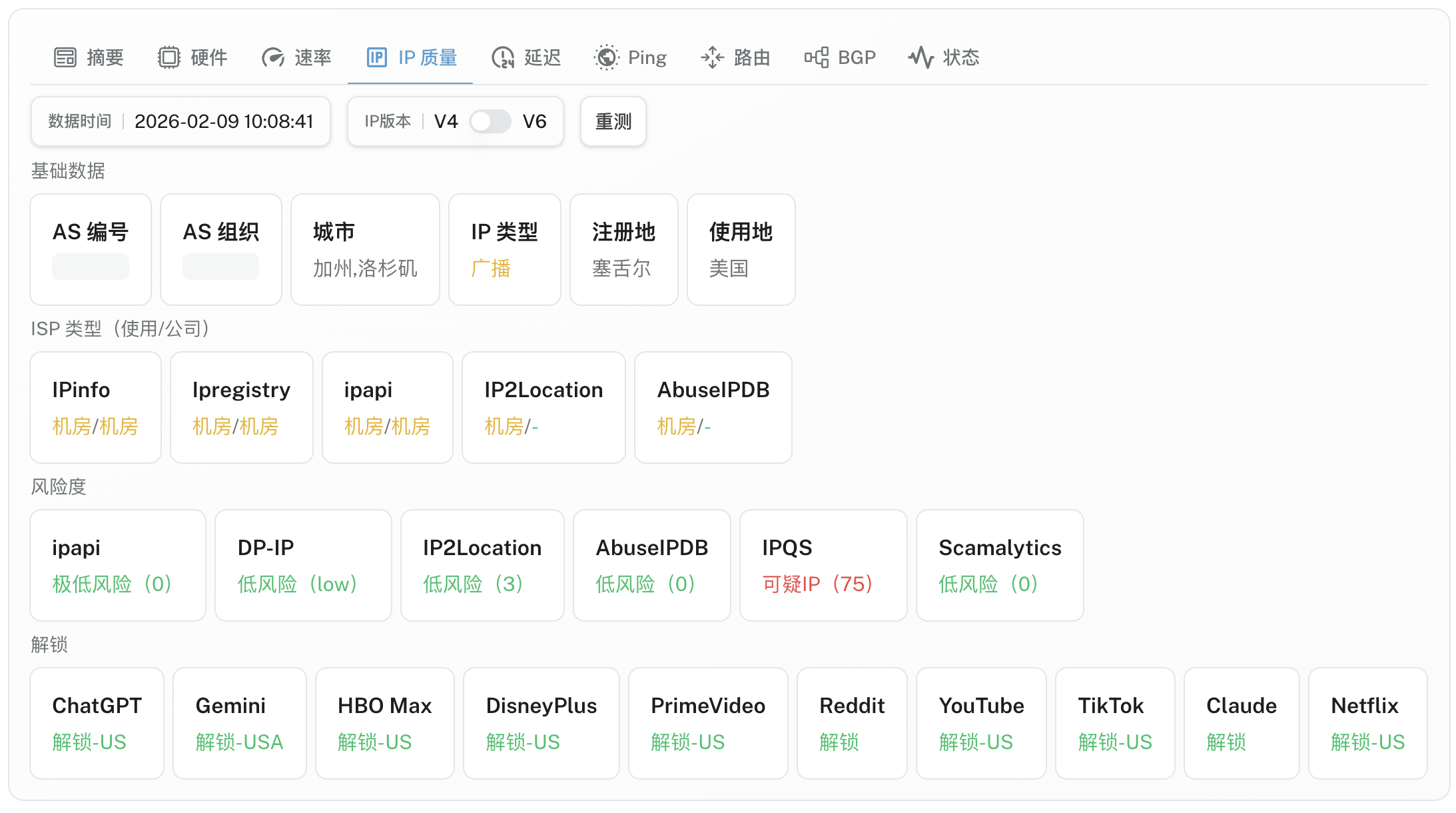Click the Netflix unlock status card
The height and width of the screenshot is (813, 1456).
[x=1367, y=723]
